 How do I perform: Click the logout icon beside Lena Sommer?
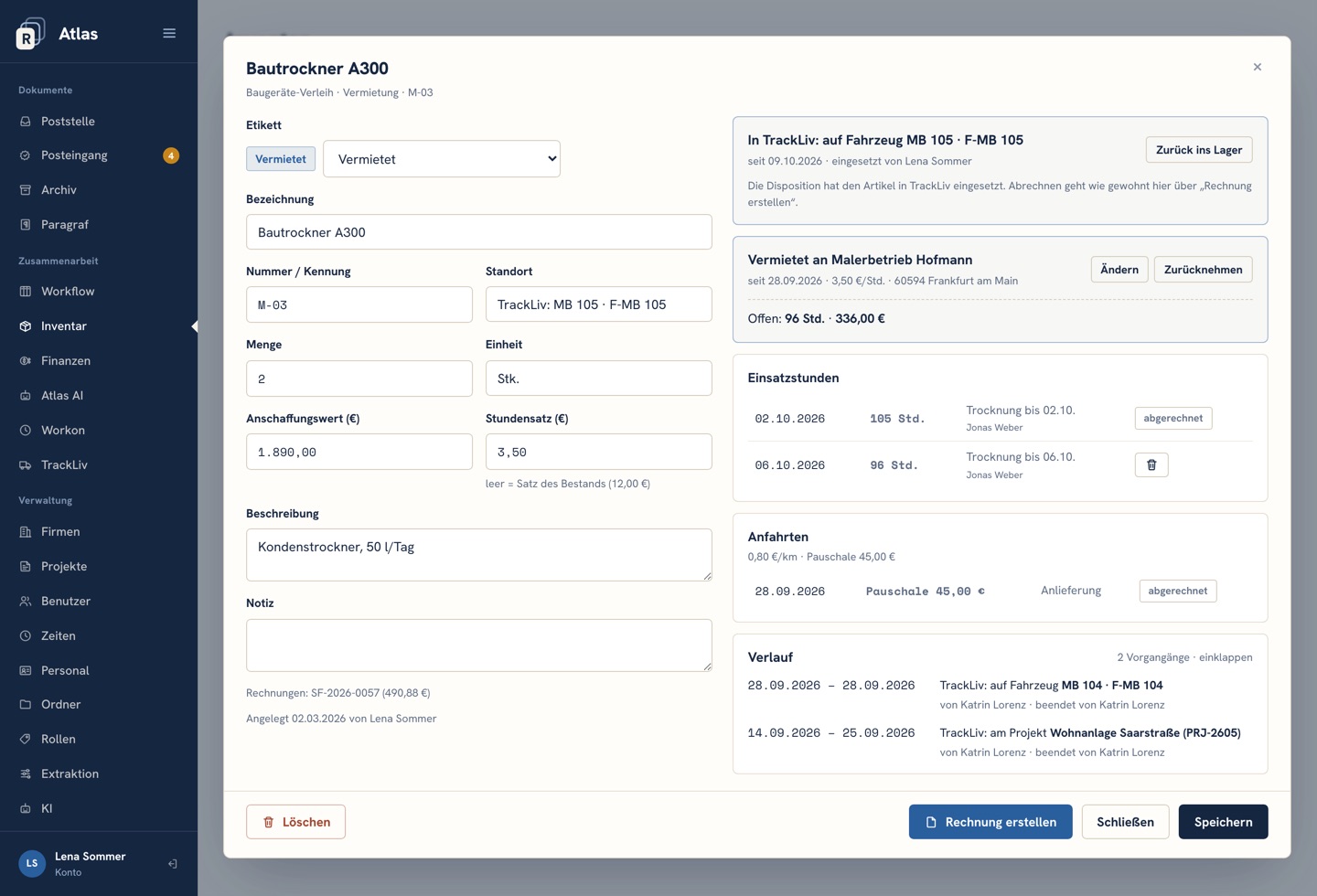point(172,864)
